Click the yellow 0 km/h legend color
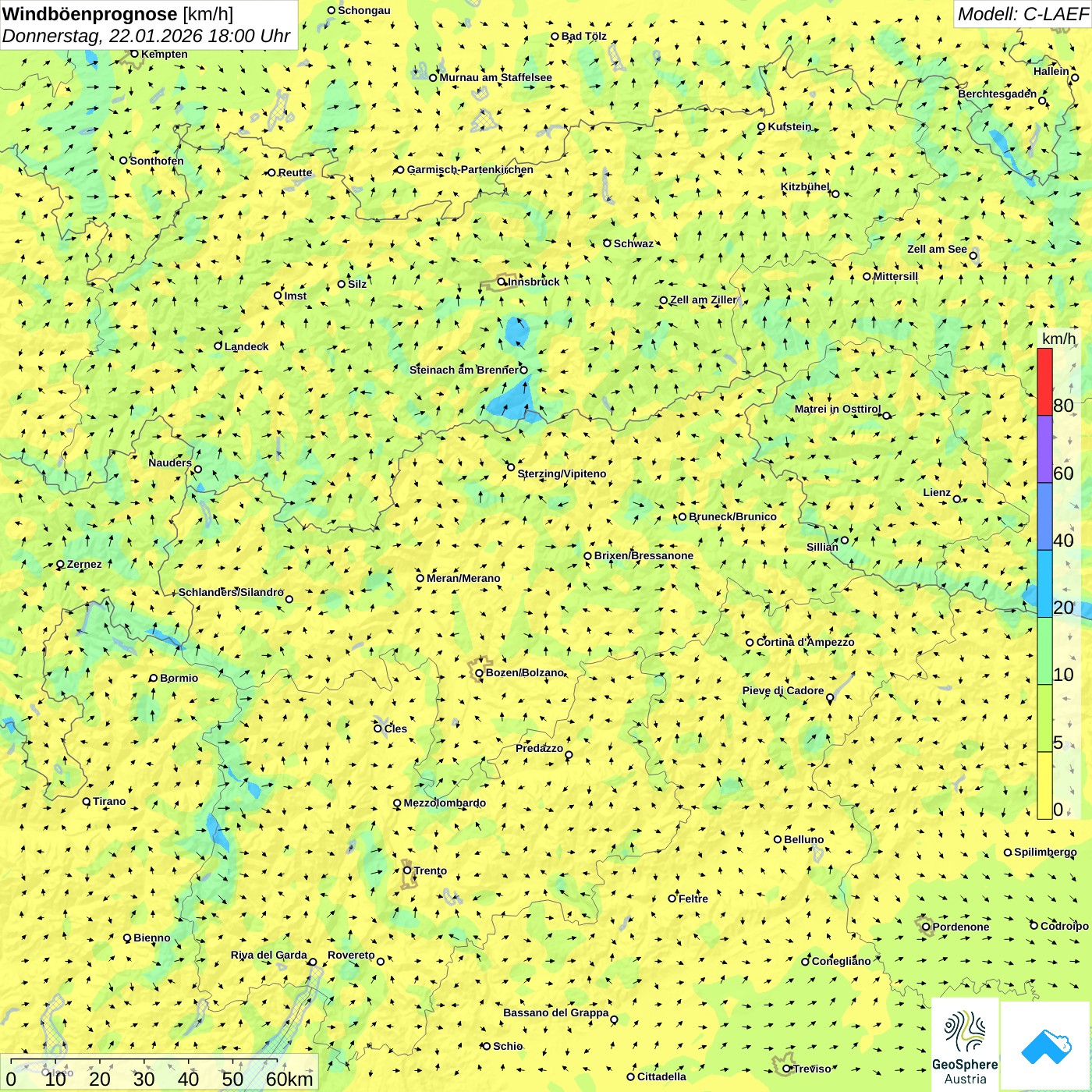Screen dimensions: 1092x1092 [x=1044, y=785]
